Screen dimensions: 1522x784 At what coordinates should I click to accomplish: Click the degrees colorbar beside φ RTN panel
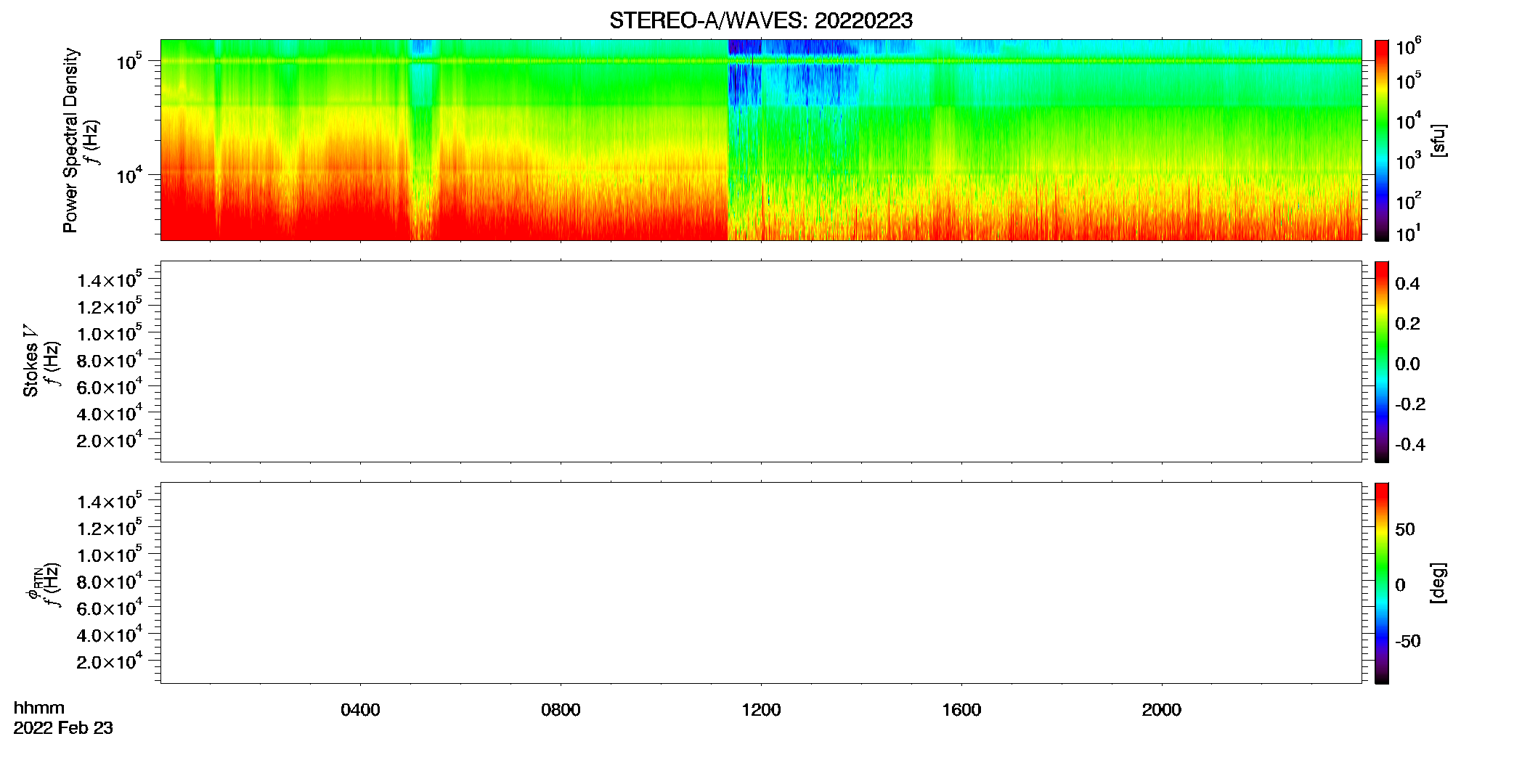click(x=1381, y=583)
